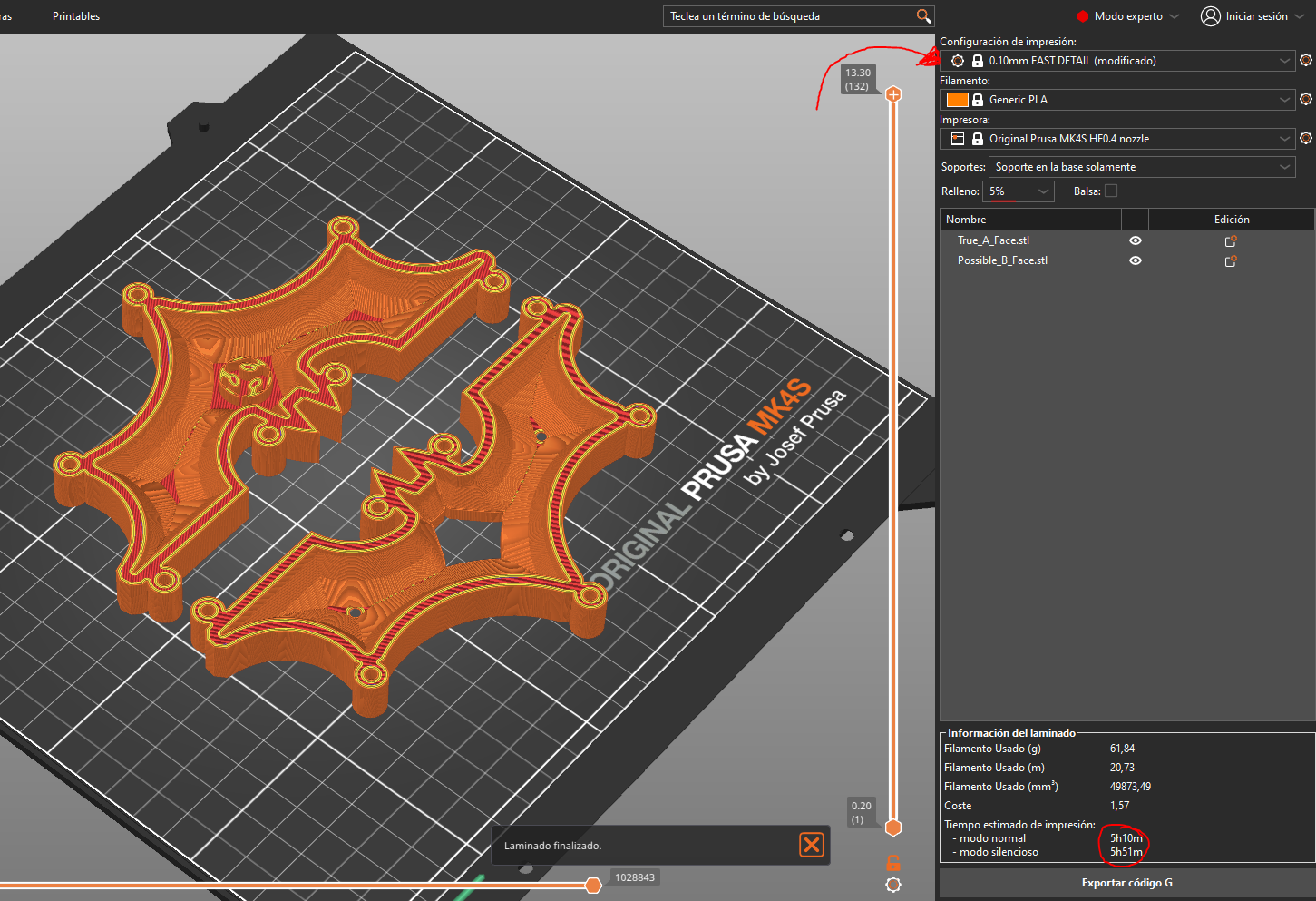Click the red Modo experto indicator dot
1316x901 pixels.
(x=1082, y=16)
